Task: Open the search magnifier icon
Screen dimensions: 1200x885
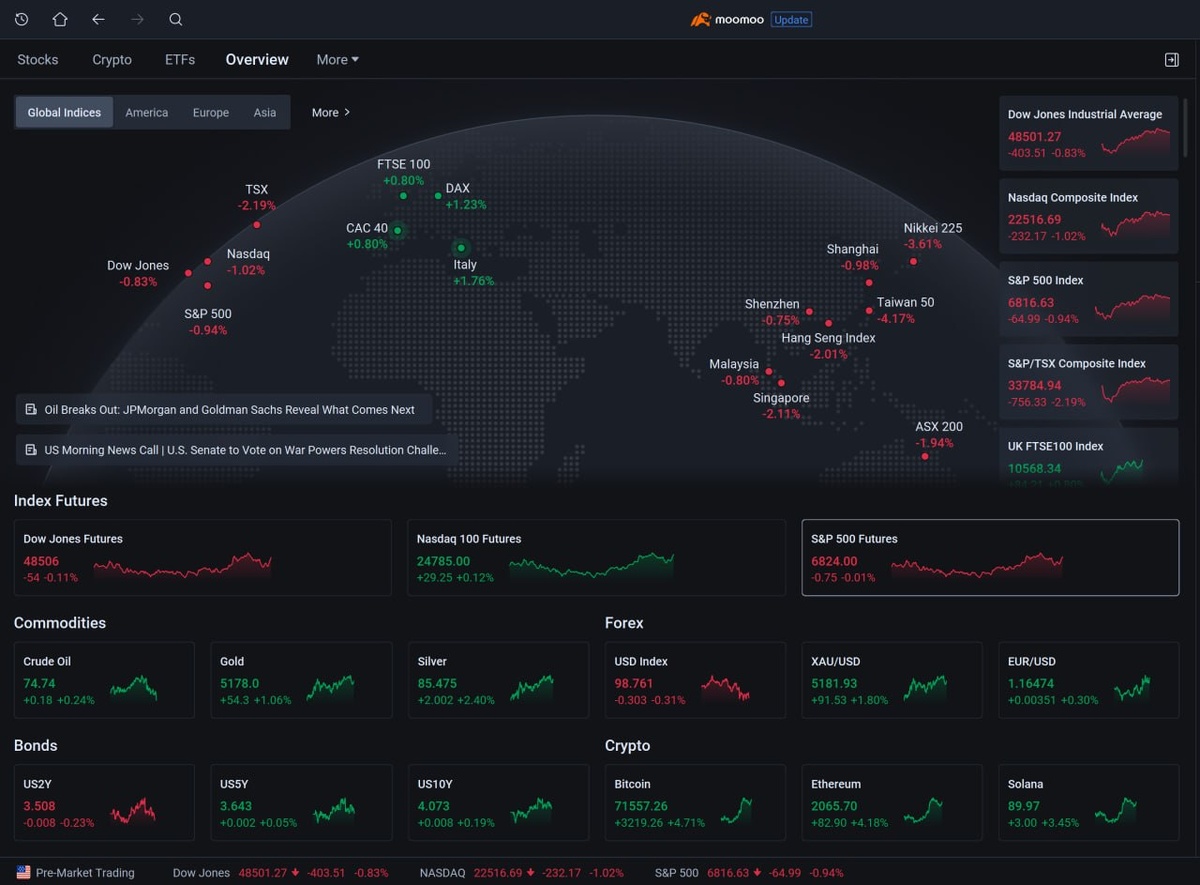Action: 176,19
